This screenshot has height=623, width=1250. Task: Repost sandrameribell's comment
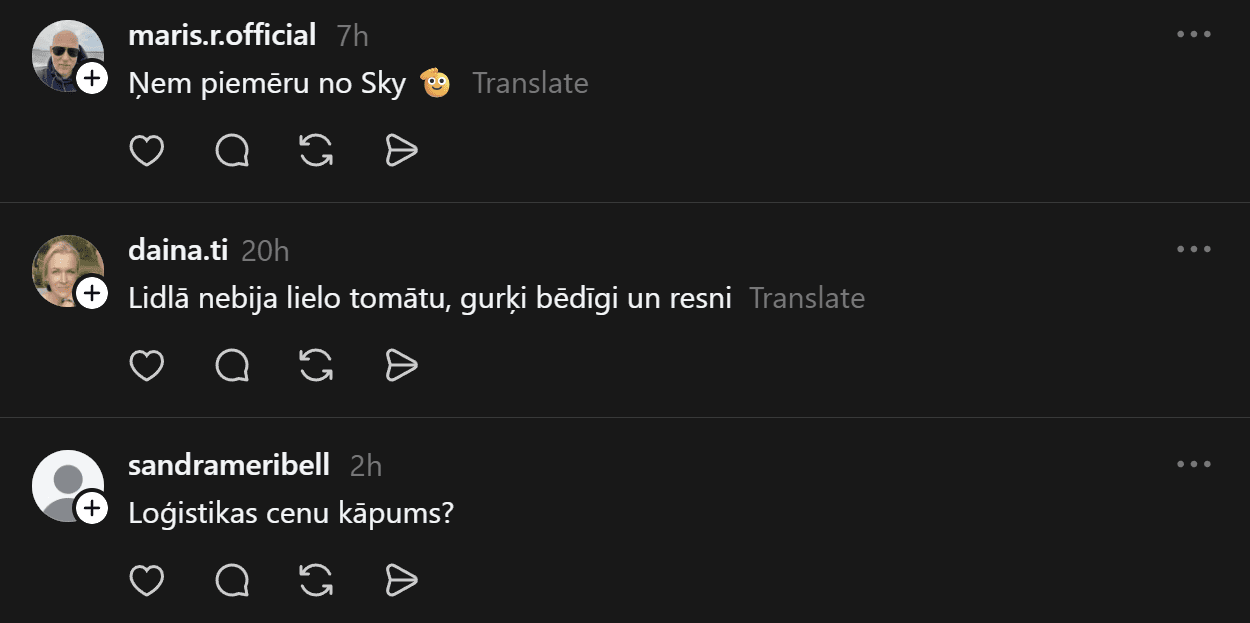pyautogui.click(x=316, y=580)
